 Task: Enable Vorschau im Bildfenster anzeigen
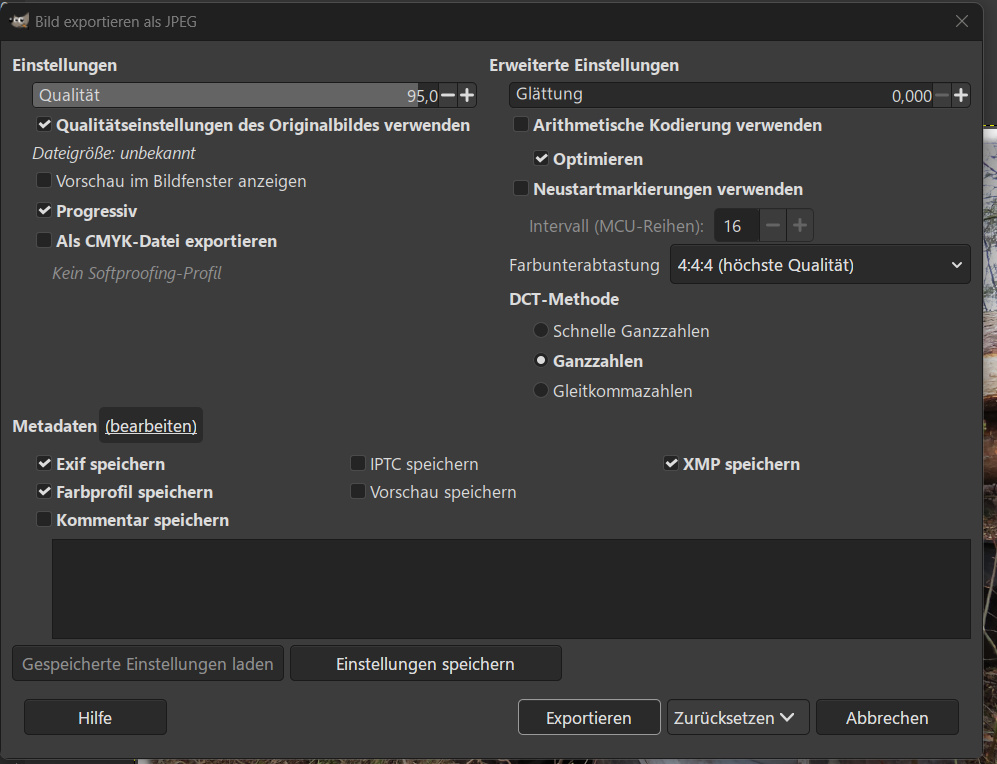click(44, 181)
